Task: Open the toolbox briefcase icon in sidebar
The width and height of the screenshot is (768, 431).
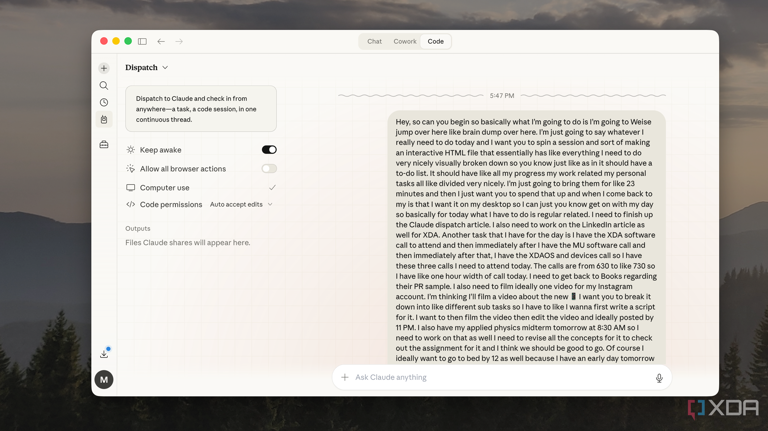Action: coord(104,144)
